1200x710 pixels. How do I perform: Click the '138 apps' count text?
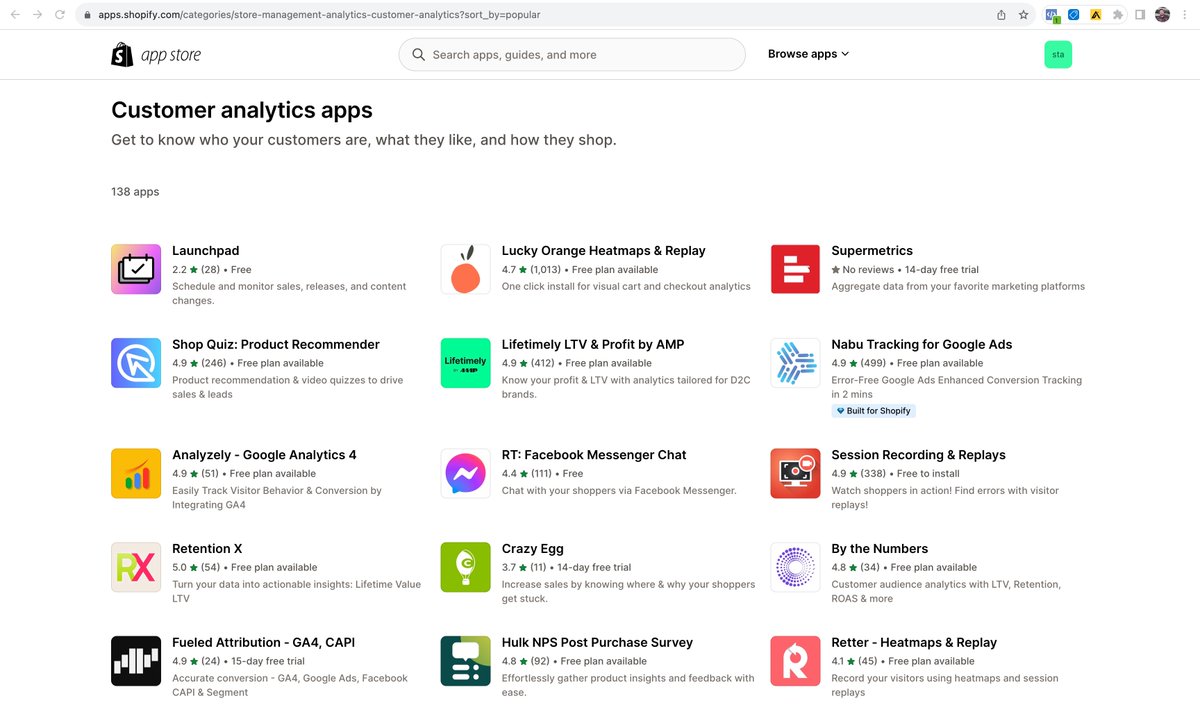coord(135,192)
